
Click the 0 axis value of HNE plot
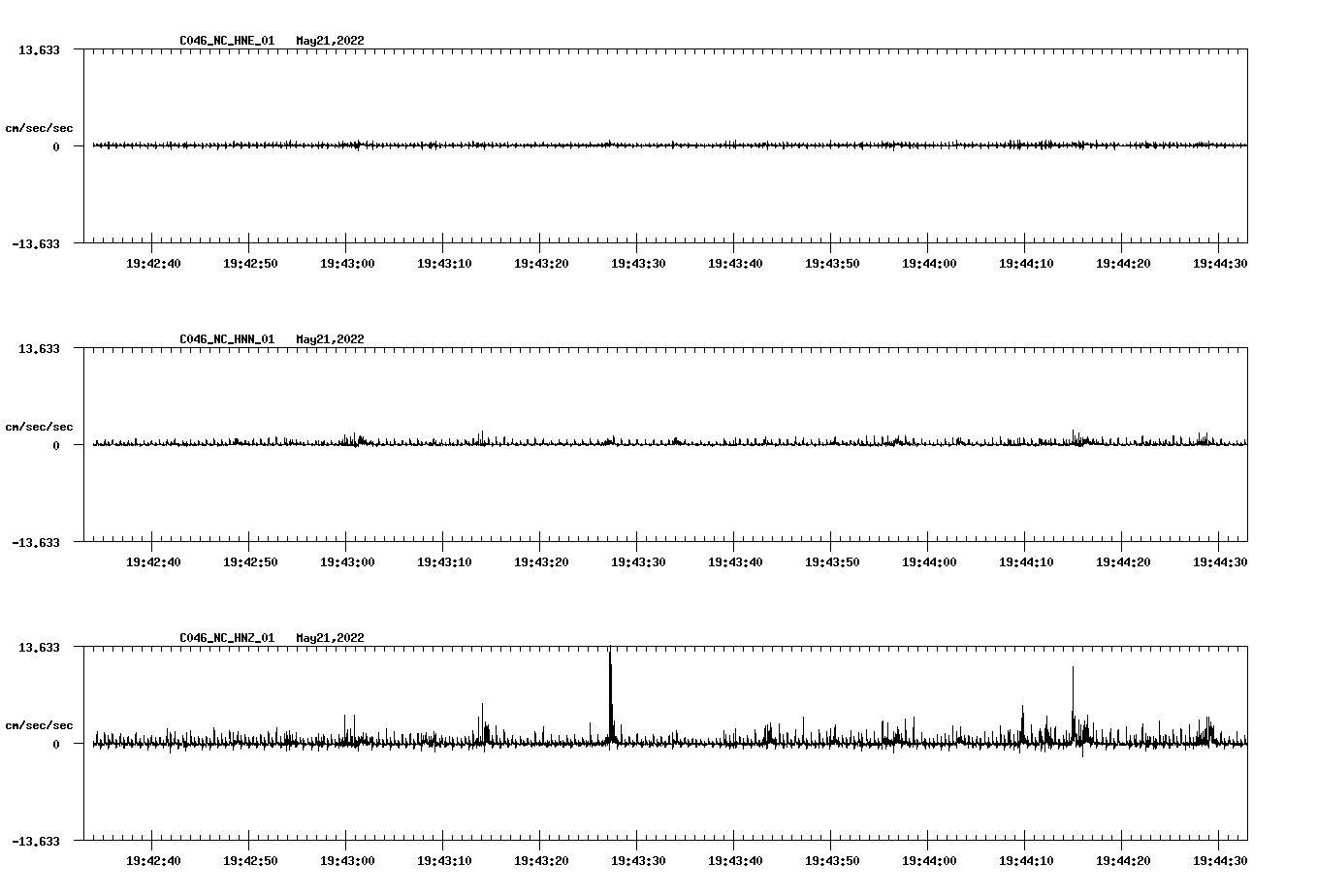point(56,146)
